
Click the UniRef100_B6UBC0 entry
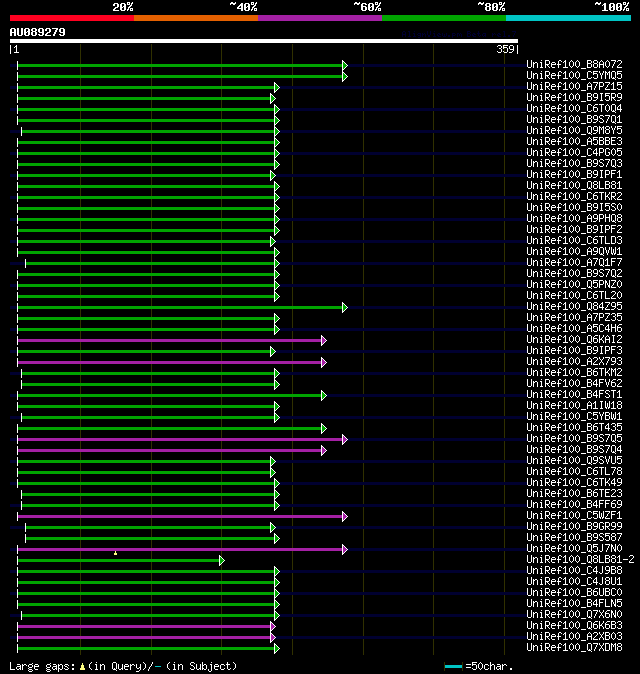[x=574, y=592]
